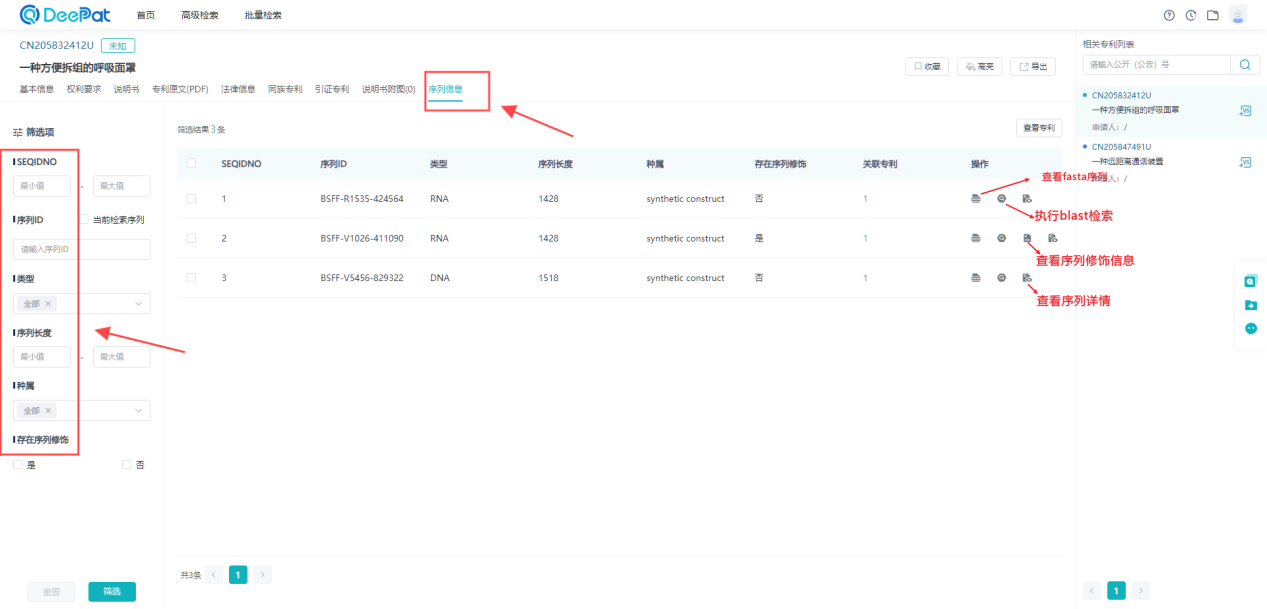Check the 当前检索序列 checkbox
Viewport: 1267px width, 609px height.
coord(84,219)
